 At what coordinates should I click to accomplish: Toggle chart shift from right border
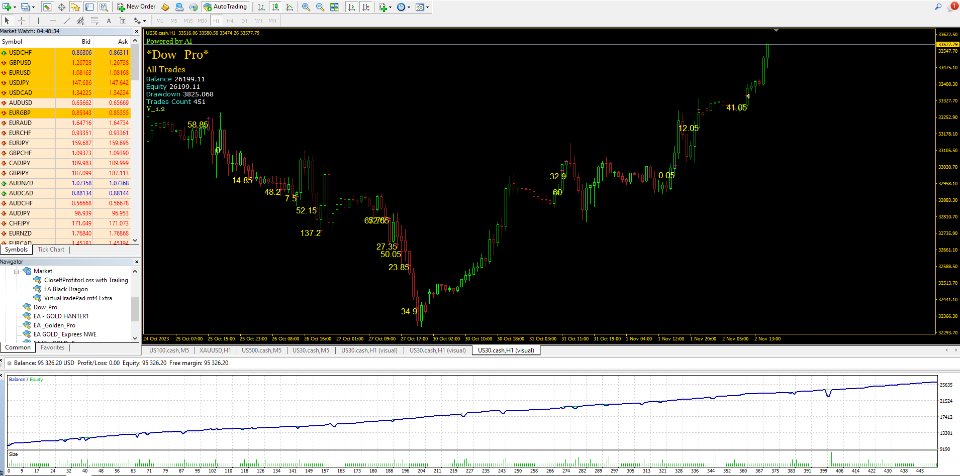366,7
